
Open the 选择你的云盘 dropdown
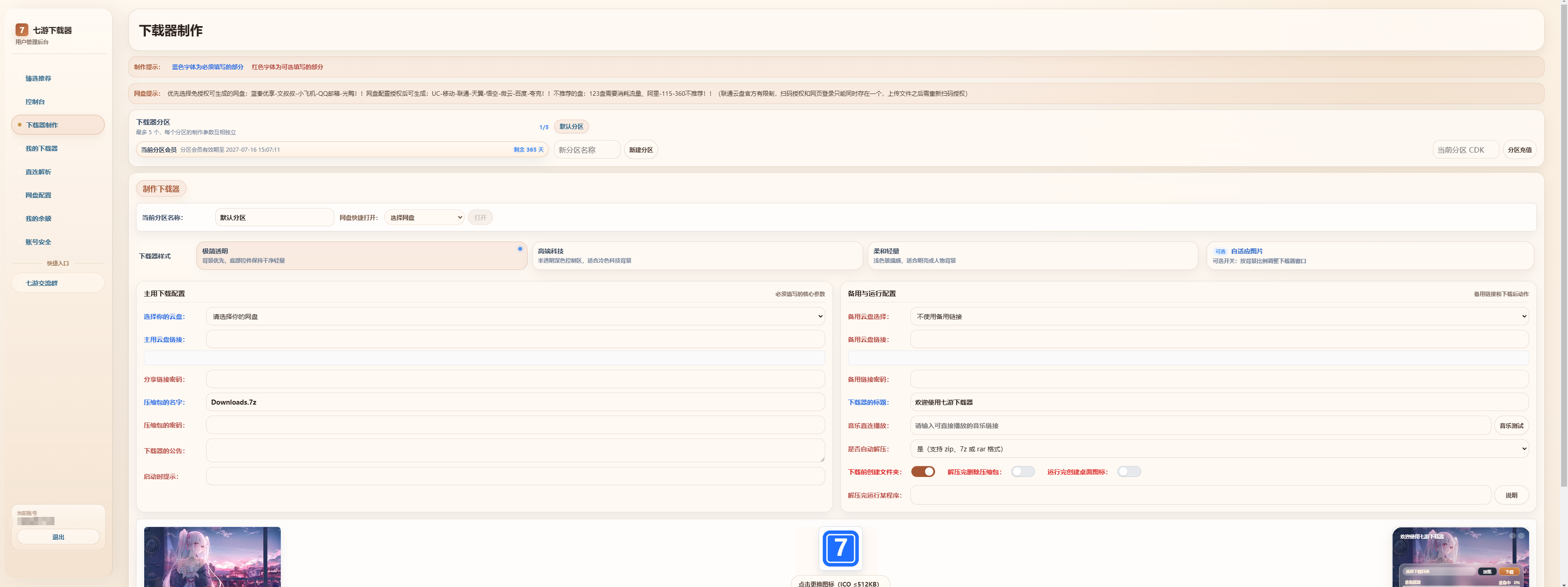[516, 316]
